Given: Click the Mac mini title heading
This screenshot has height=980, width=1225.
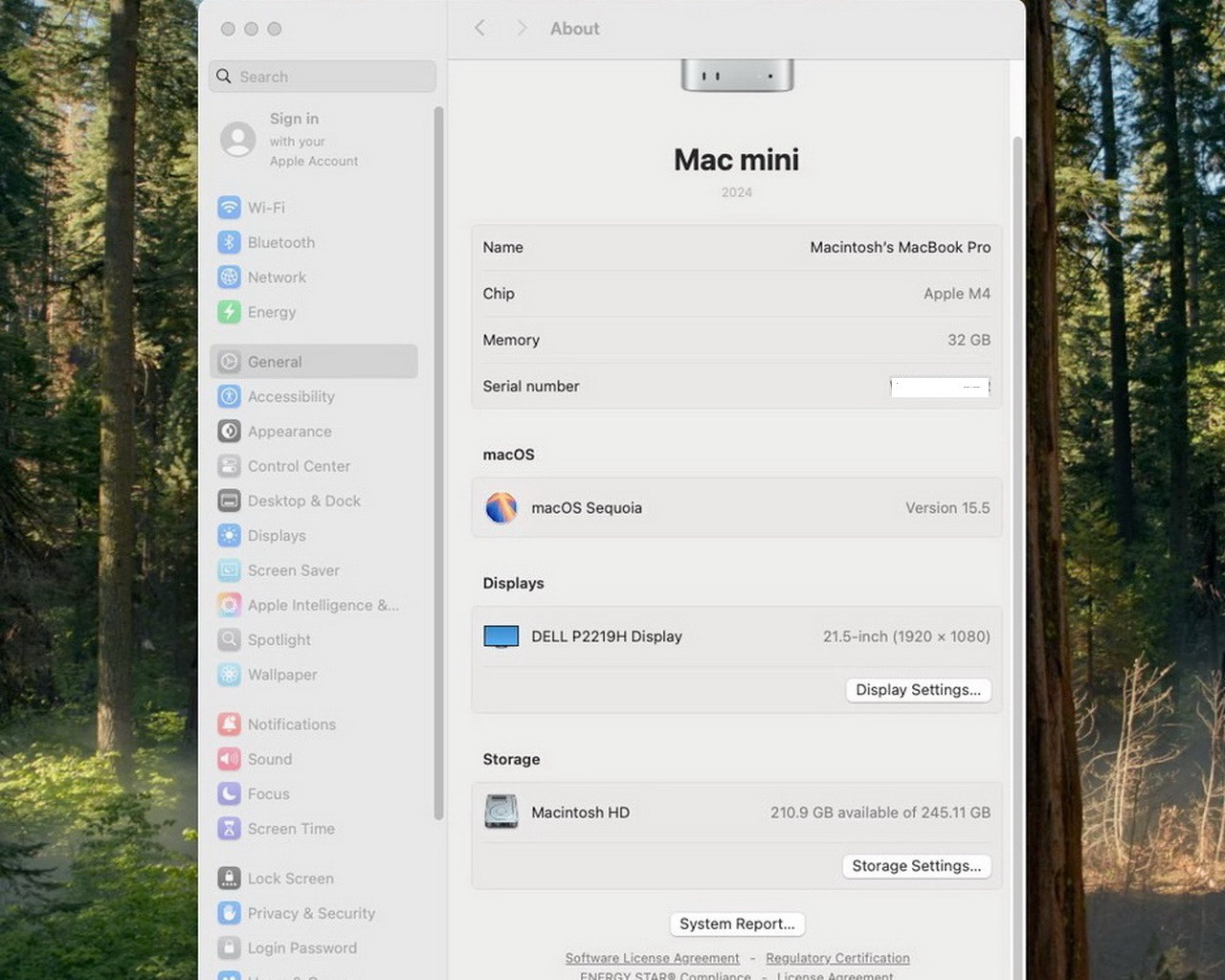Looking at the screenshot, I should (x=737, y=160).
